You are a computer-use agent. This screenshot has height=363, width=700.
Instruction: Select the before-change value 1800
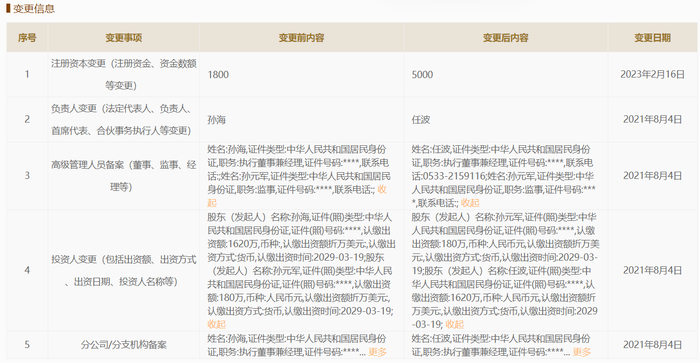click(x=218, y=75)
